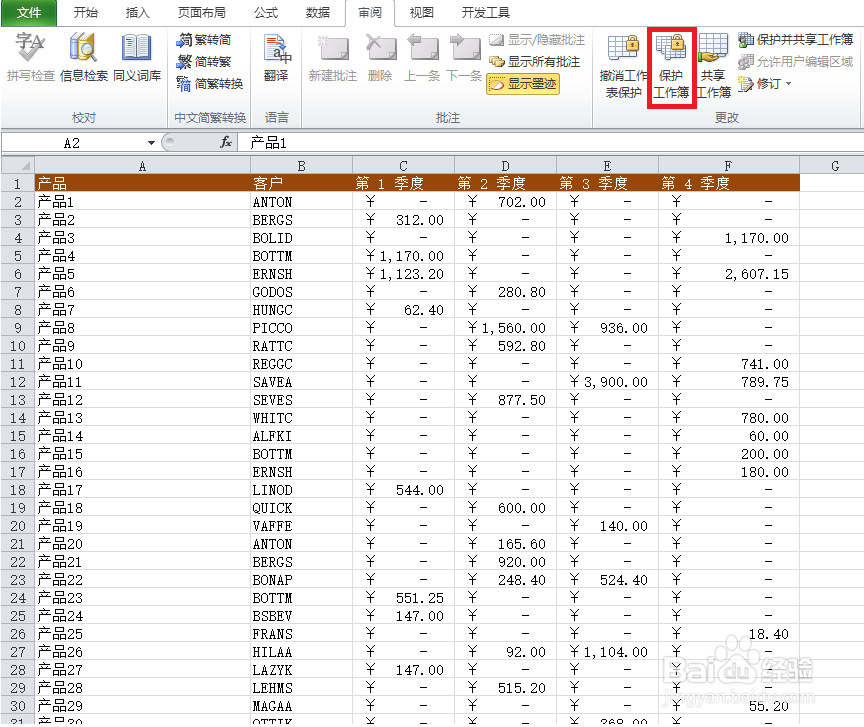Viewport: 864px width, 727px height.
Task: Select customer cell PICCO
Action: pyautogui.click(x=301, y=328)
